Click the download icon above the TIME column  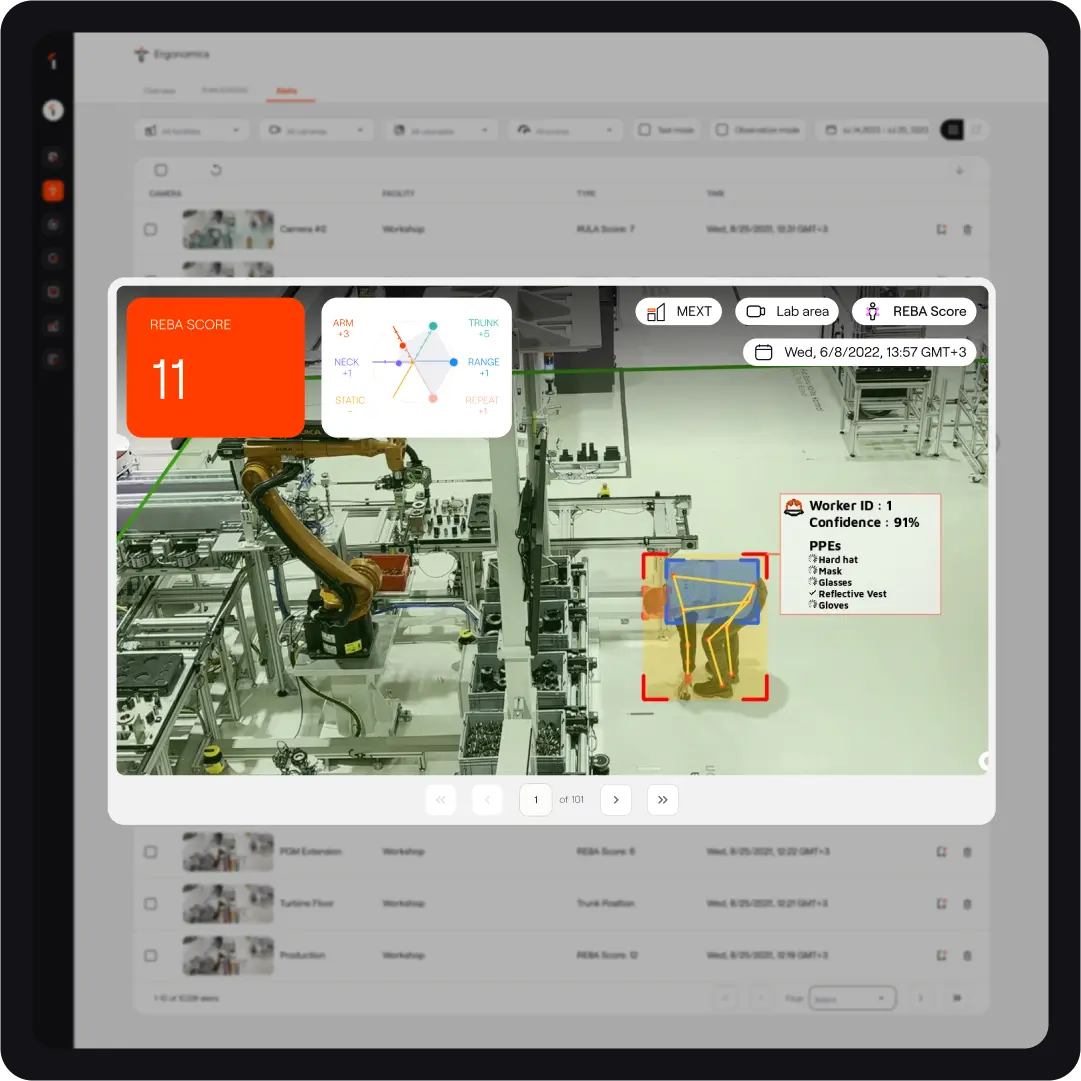click(961, 170)
